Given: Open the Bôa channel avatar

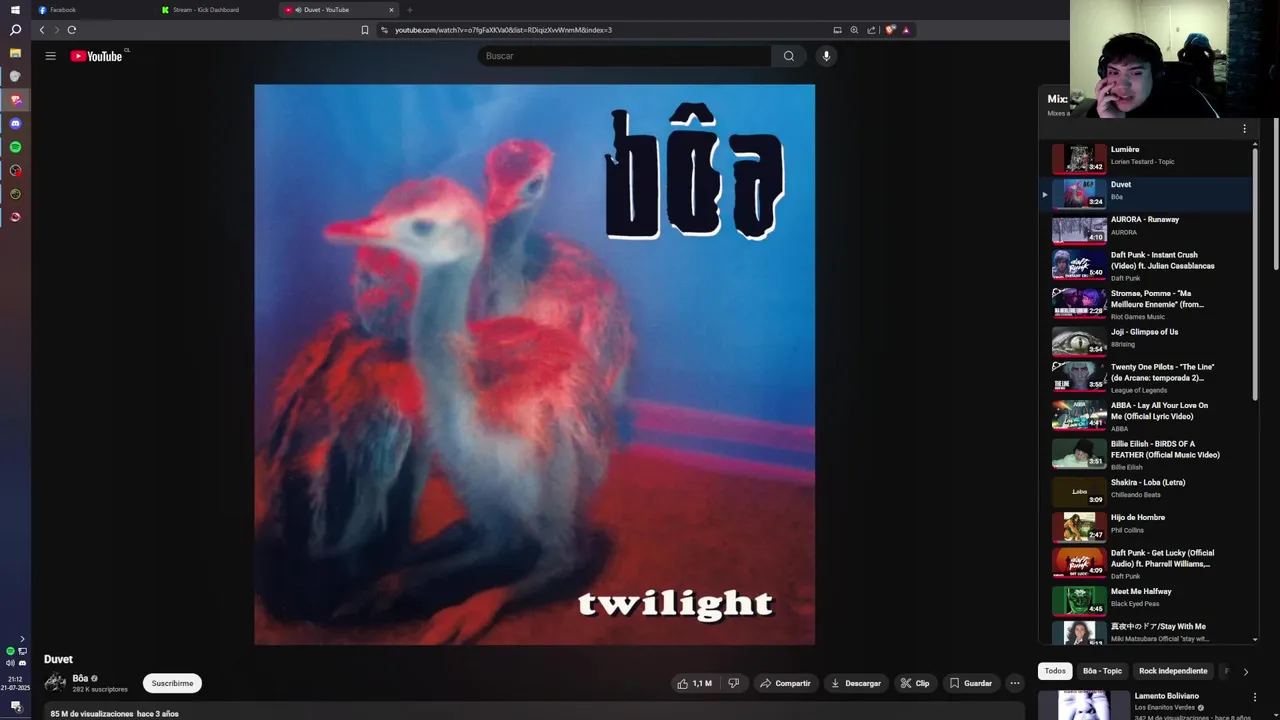Looking at the screenshot, I should point(55,683).
